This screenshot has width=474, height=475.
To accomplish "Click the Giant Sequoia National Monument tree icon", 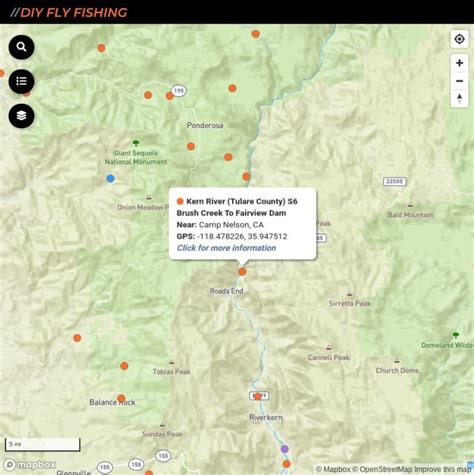I will [136, 143].
